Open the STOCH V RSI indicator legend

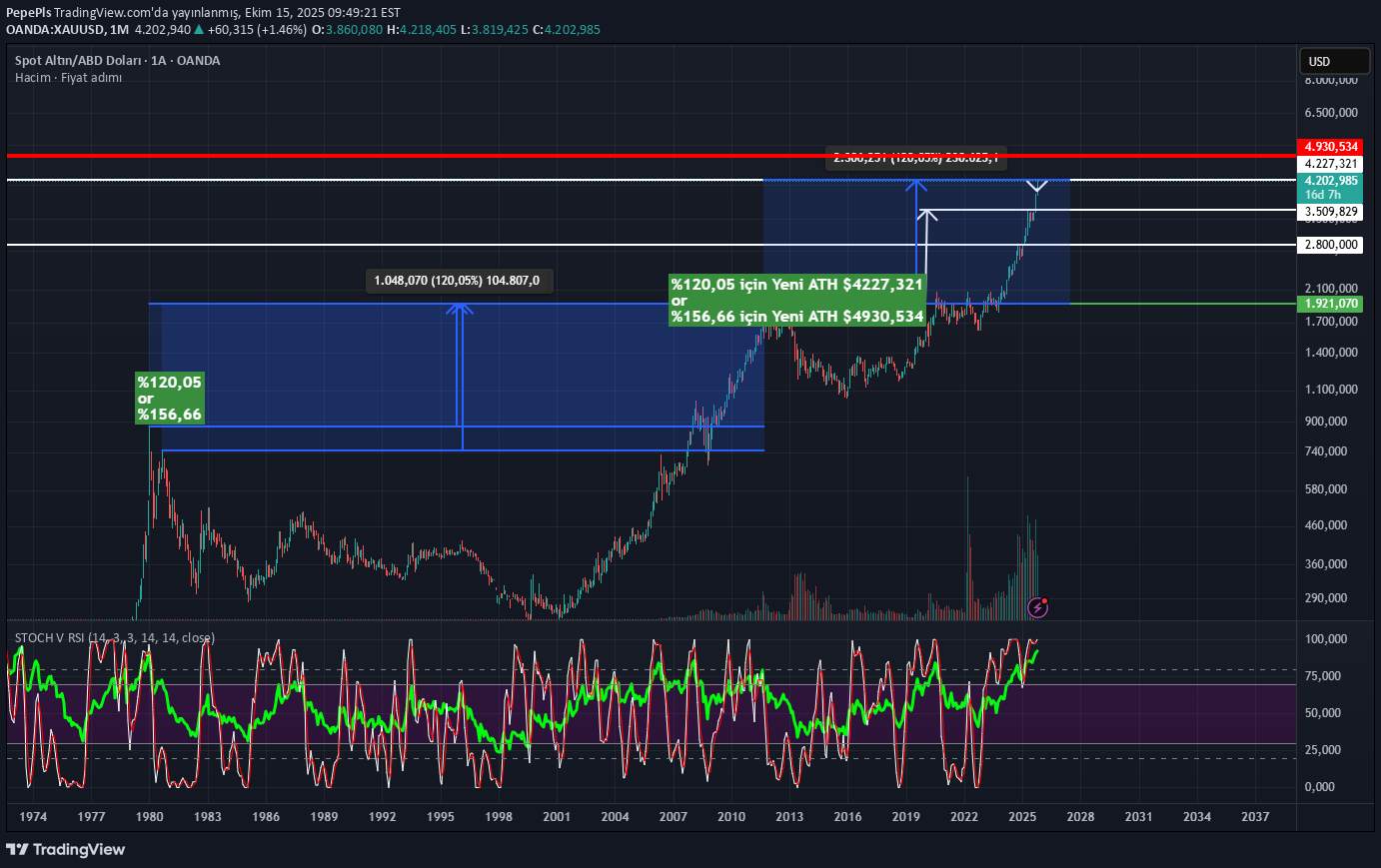(x=114, y=638)
